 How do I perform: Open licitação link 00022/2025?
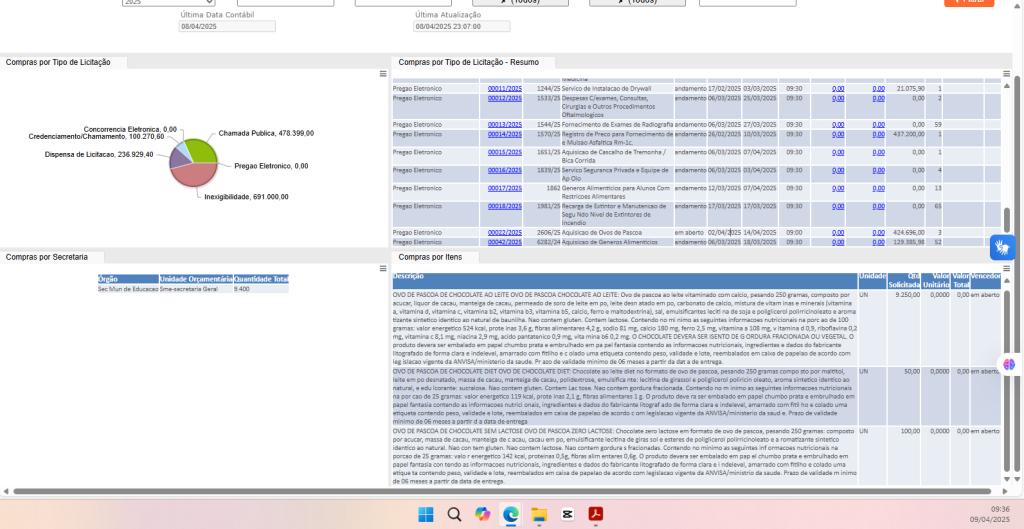(x=505, y=232)
